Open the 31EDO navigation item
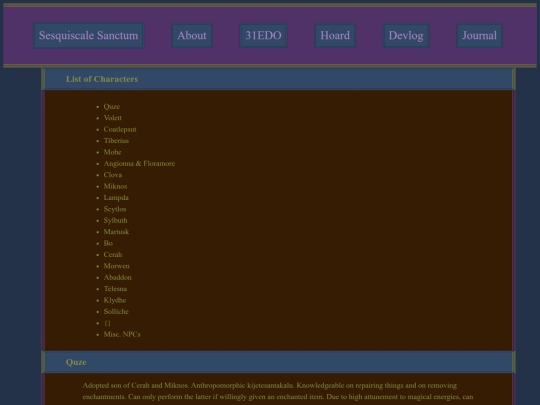The height and width of the screenshot is (405, 540). click(263, 35)
